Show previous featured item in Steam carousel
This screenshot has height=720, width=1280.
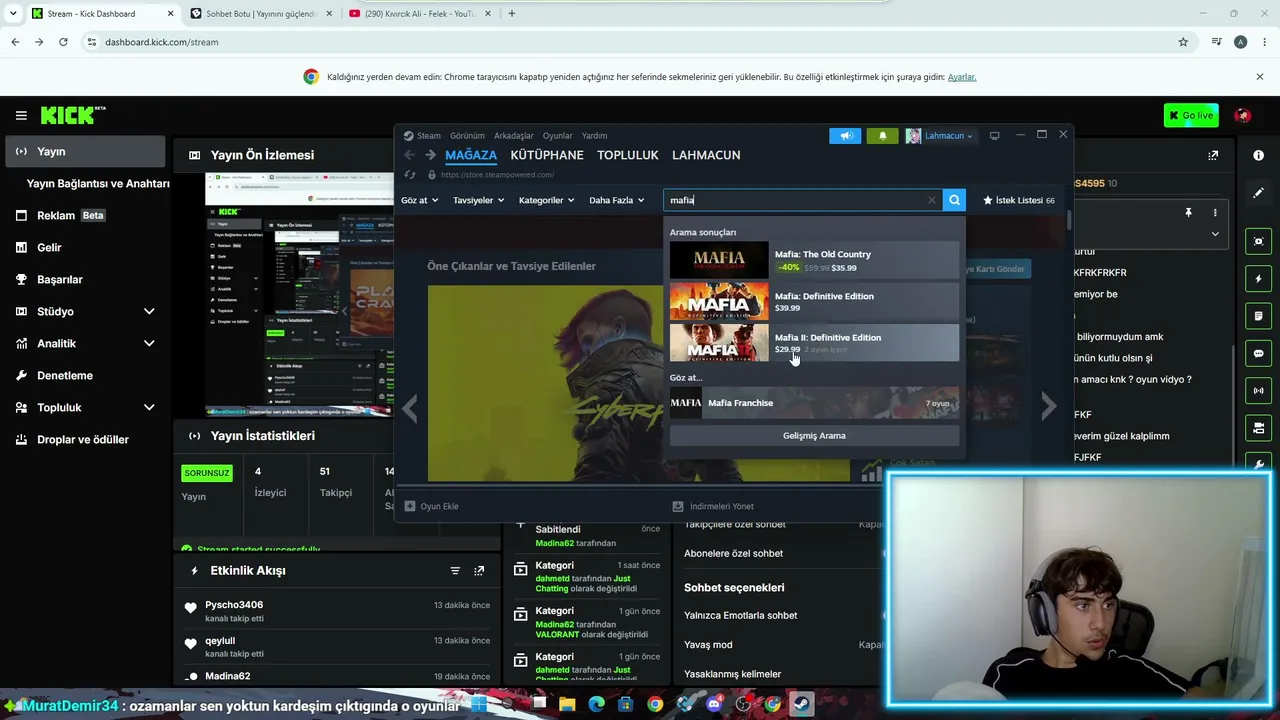coord(410,406)
